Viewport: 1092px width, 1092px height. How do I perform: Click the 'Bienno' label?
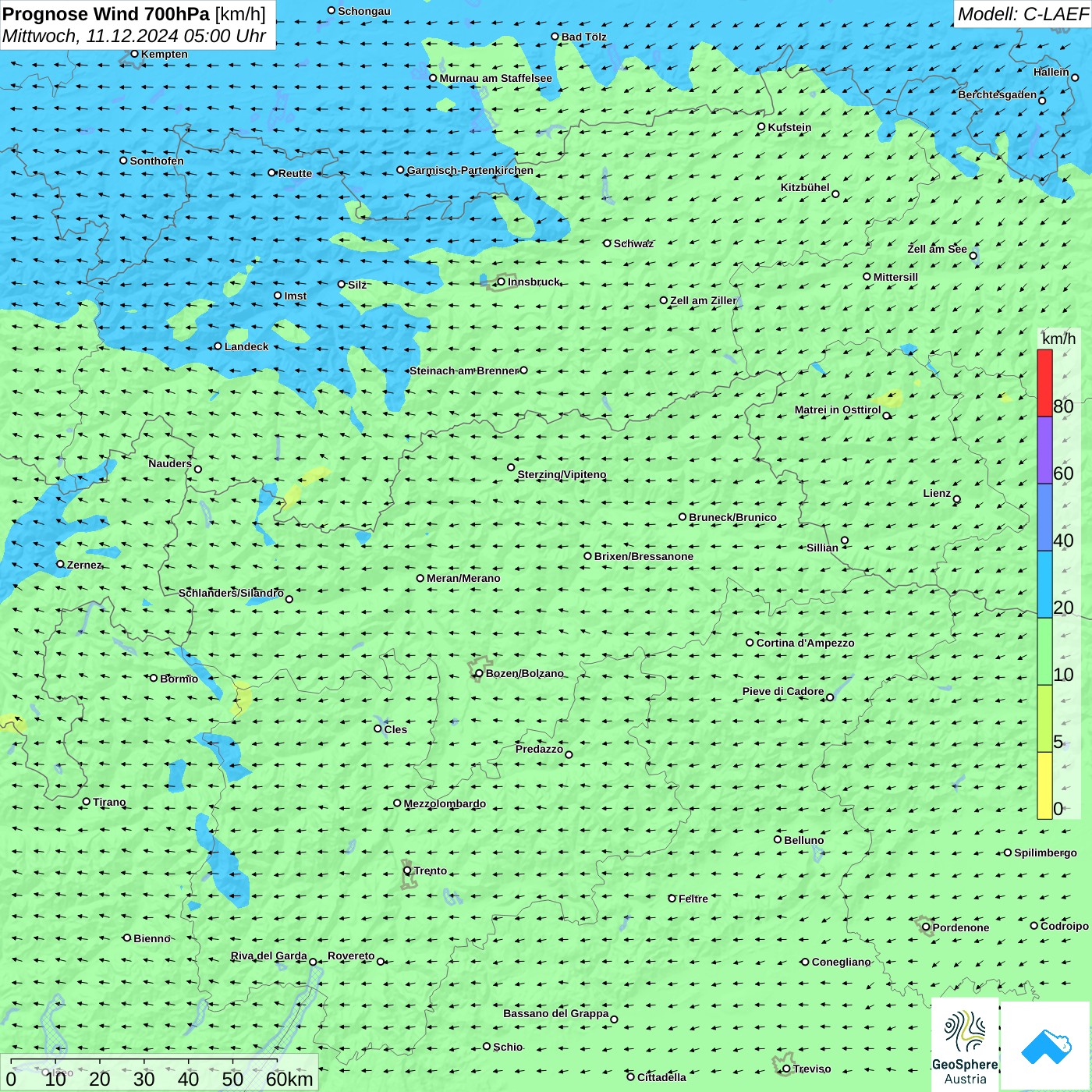(x=151, y=938)
